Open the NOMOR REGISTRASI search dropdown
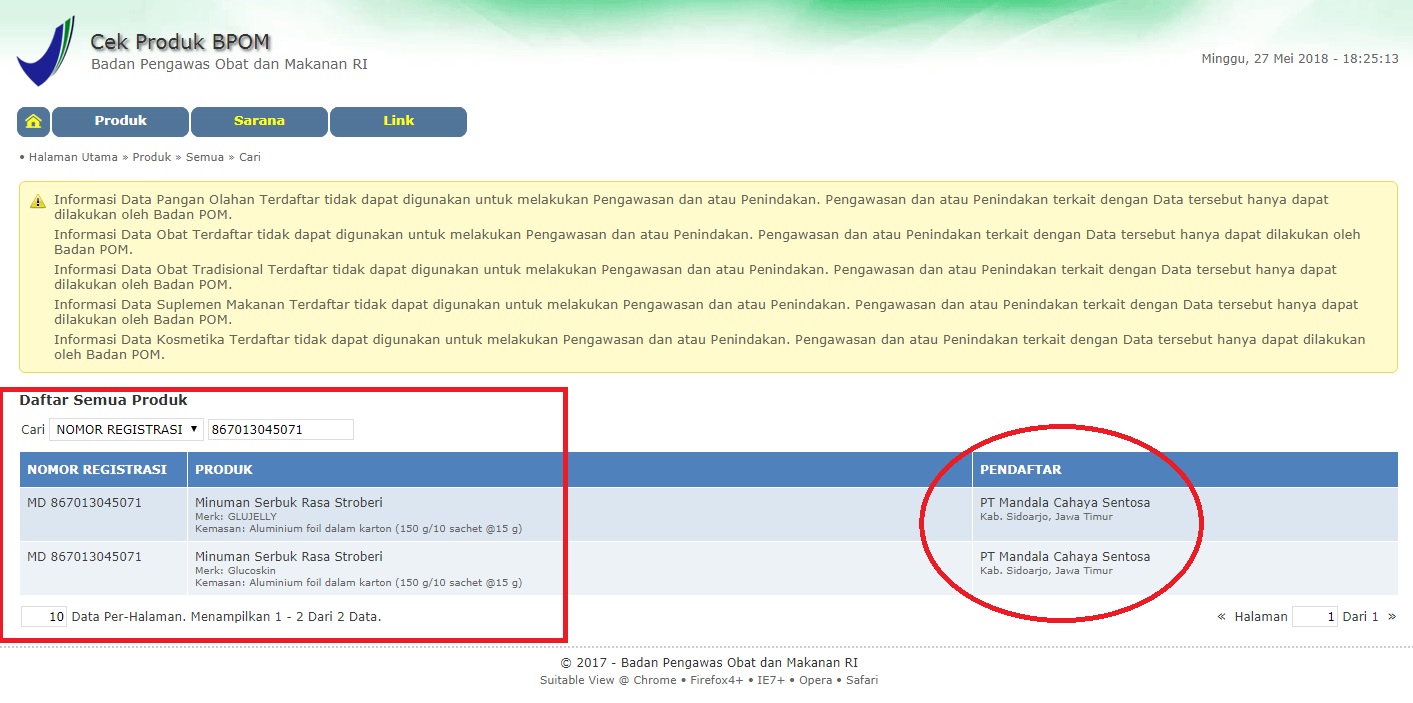Image resolution: width=1413 pixels, height=703 pixels. (126, 429)
